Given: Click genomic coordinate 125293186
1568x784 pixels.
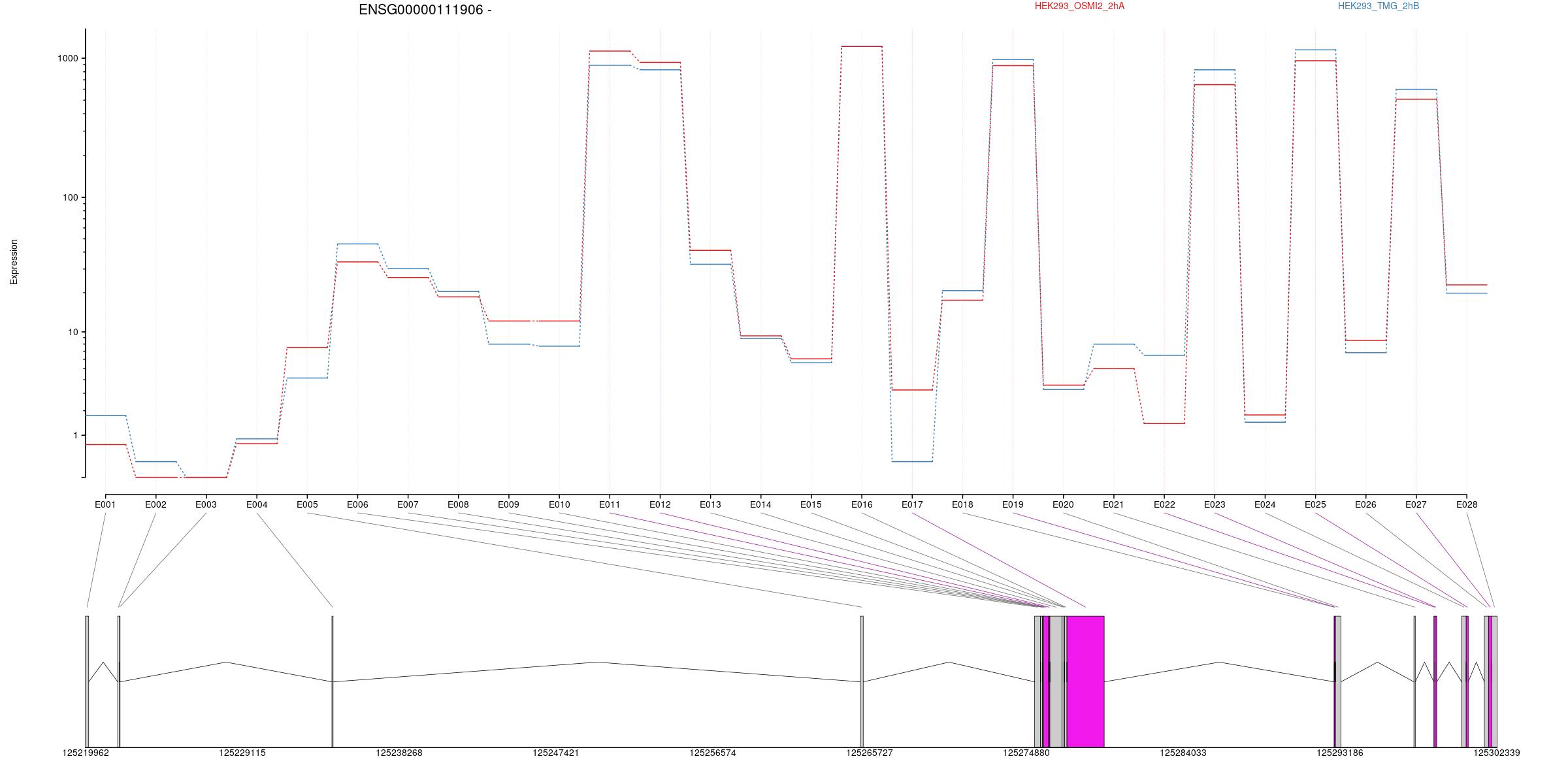Looking at the screenshot, I should (1340, 753).
